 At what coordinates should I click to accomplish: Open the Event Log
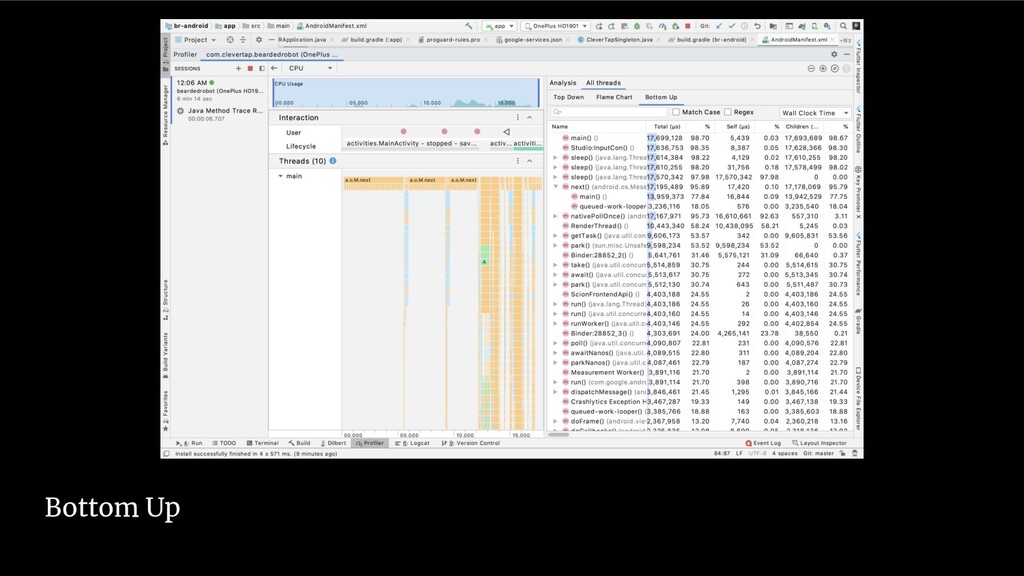point(763,443)
